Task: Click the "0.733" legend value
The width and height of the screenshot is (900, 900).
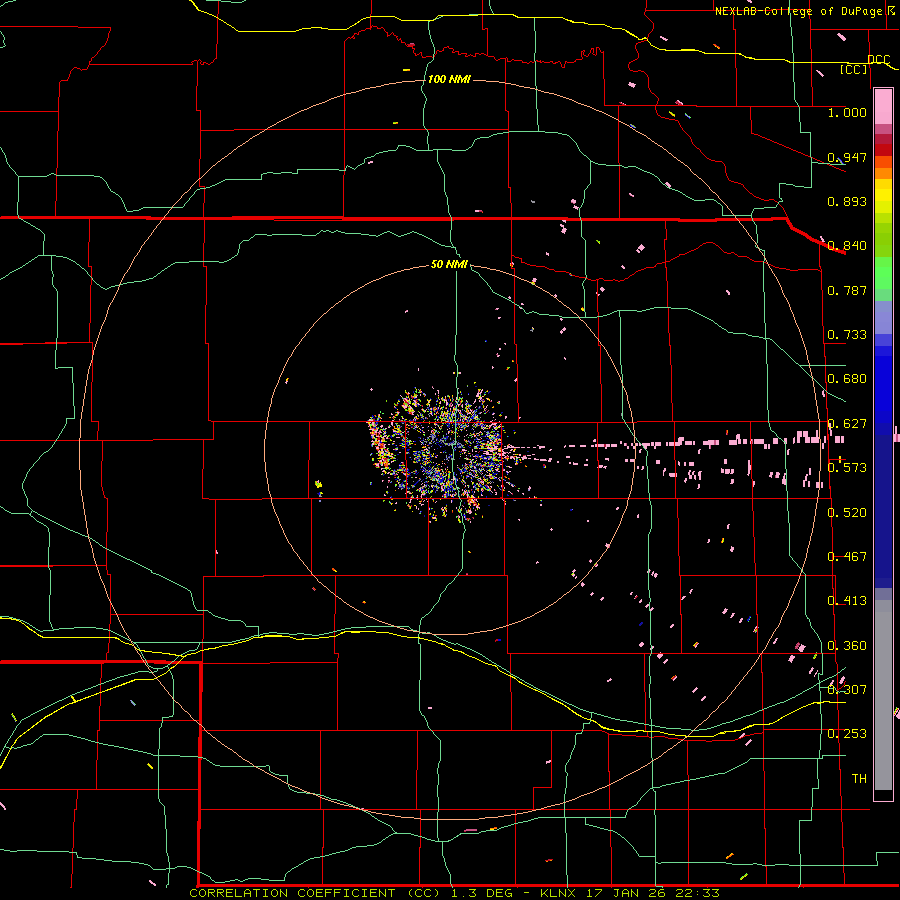Action: pos(847,335)
